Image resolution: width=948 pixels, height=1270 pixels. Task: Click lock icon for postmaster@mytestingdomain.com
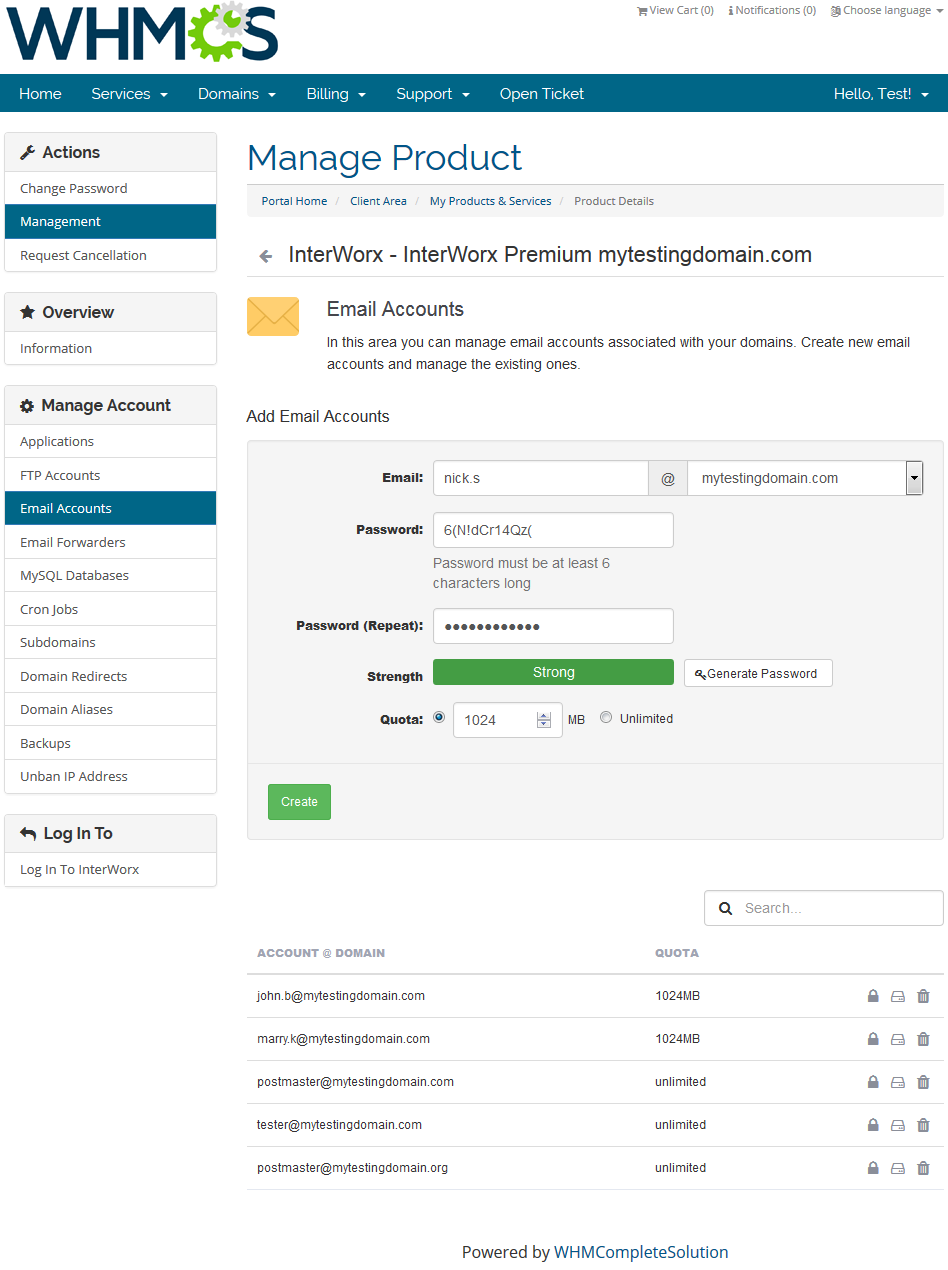[x=873, y=1082]
